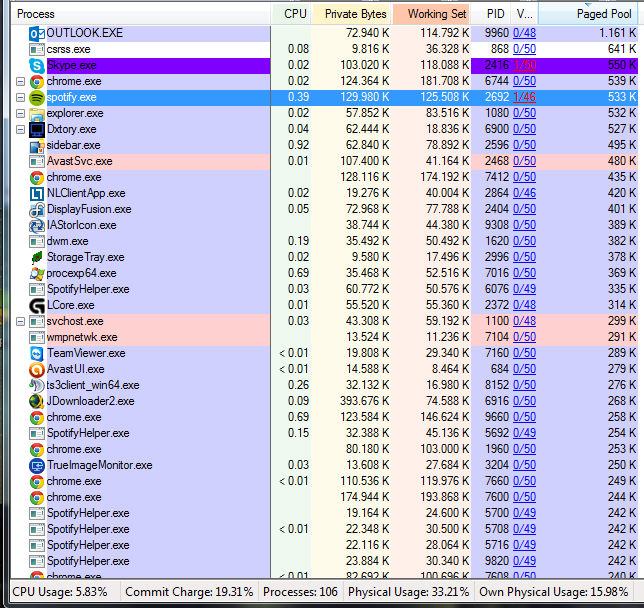Click the OUTLOOK.EXE process icon

point(37,33)
